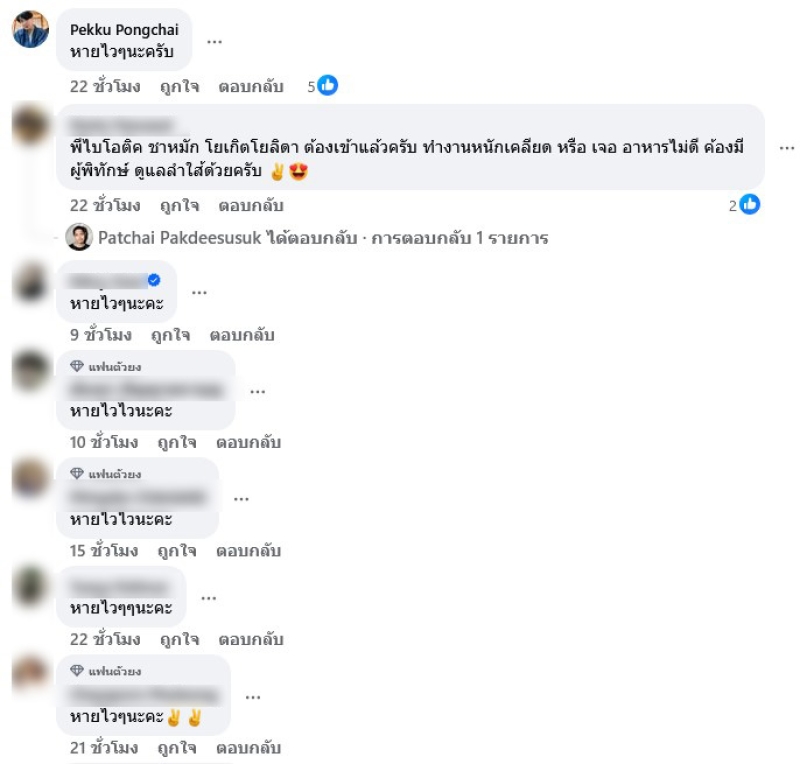Click ตอบกลับ under the 10 ชั่วโมง comment

point(248,442)
